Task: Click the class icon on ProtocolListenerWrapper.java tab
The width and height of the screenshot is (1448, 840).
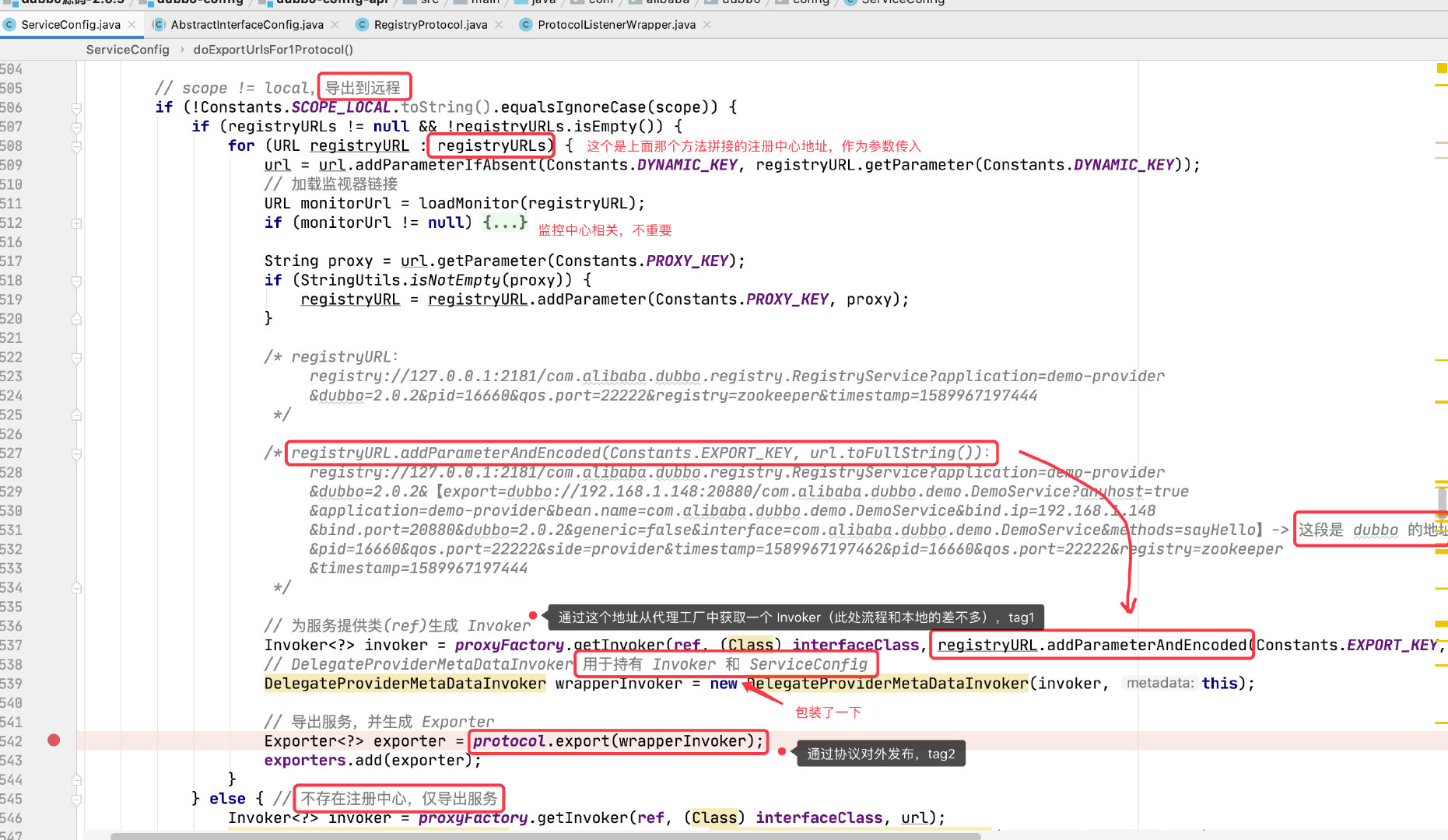Action: [x=526, y=25]
